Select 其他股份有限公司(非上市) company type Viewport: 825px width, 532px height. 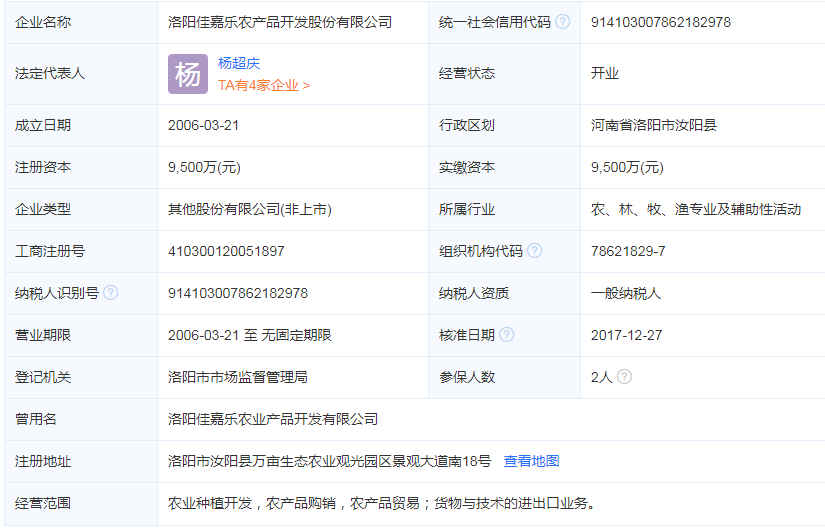point(250,209)
